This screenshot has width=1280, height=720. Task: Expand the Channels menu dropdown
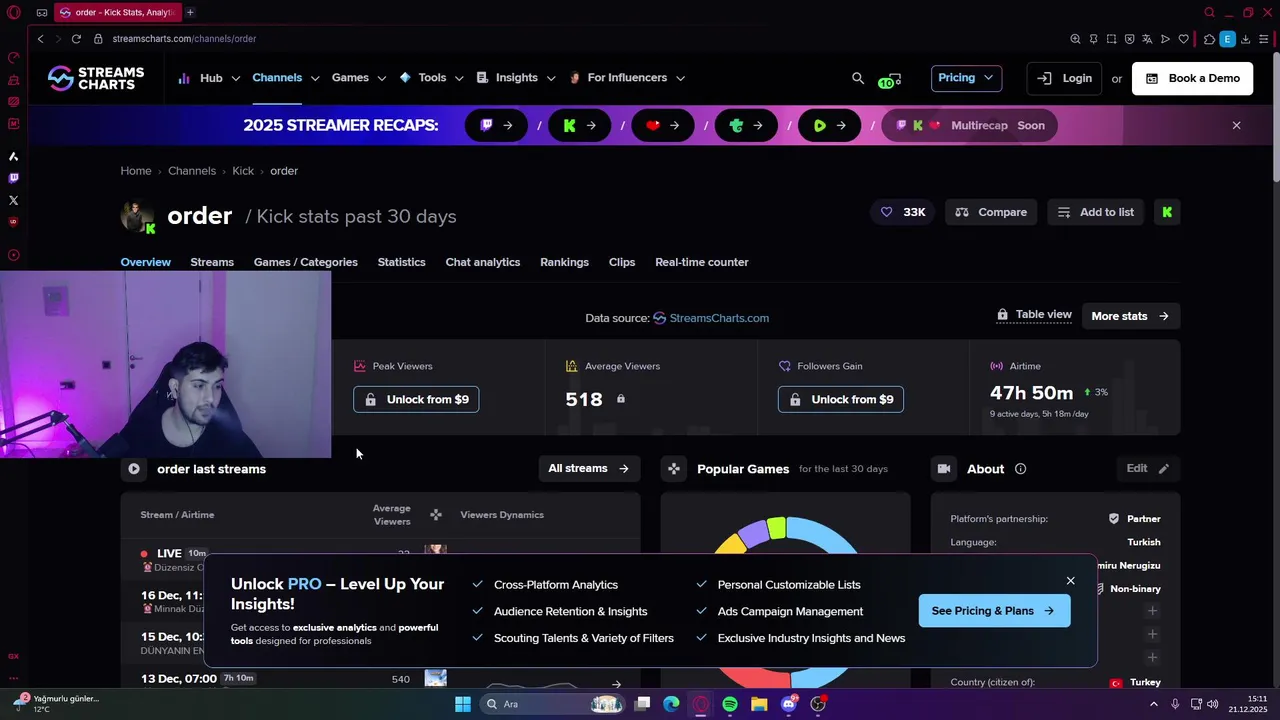tap(286, 78)
